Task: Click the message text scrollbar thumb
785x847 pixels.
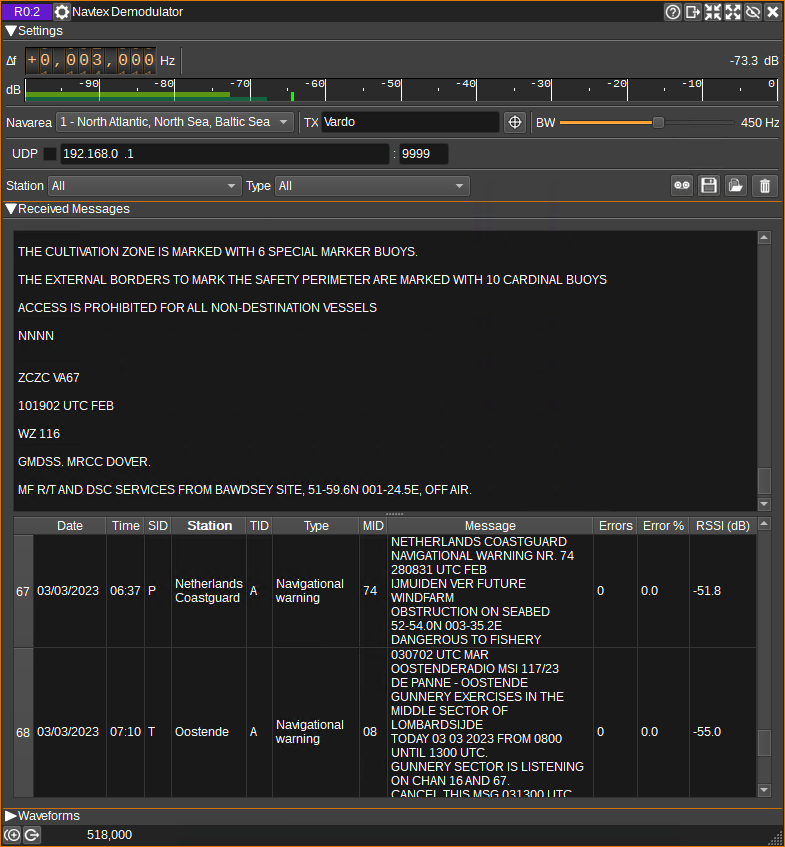Action: pyautogui.click(x=764, y=481)
